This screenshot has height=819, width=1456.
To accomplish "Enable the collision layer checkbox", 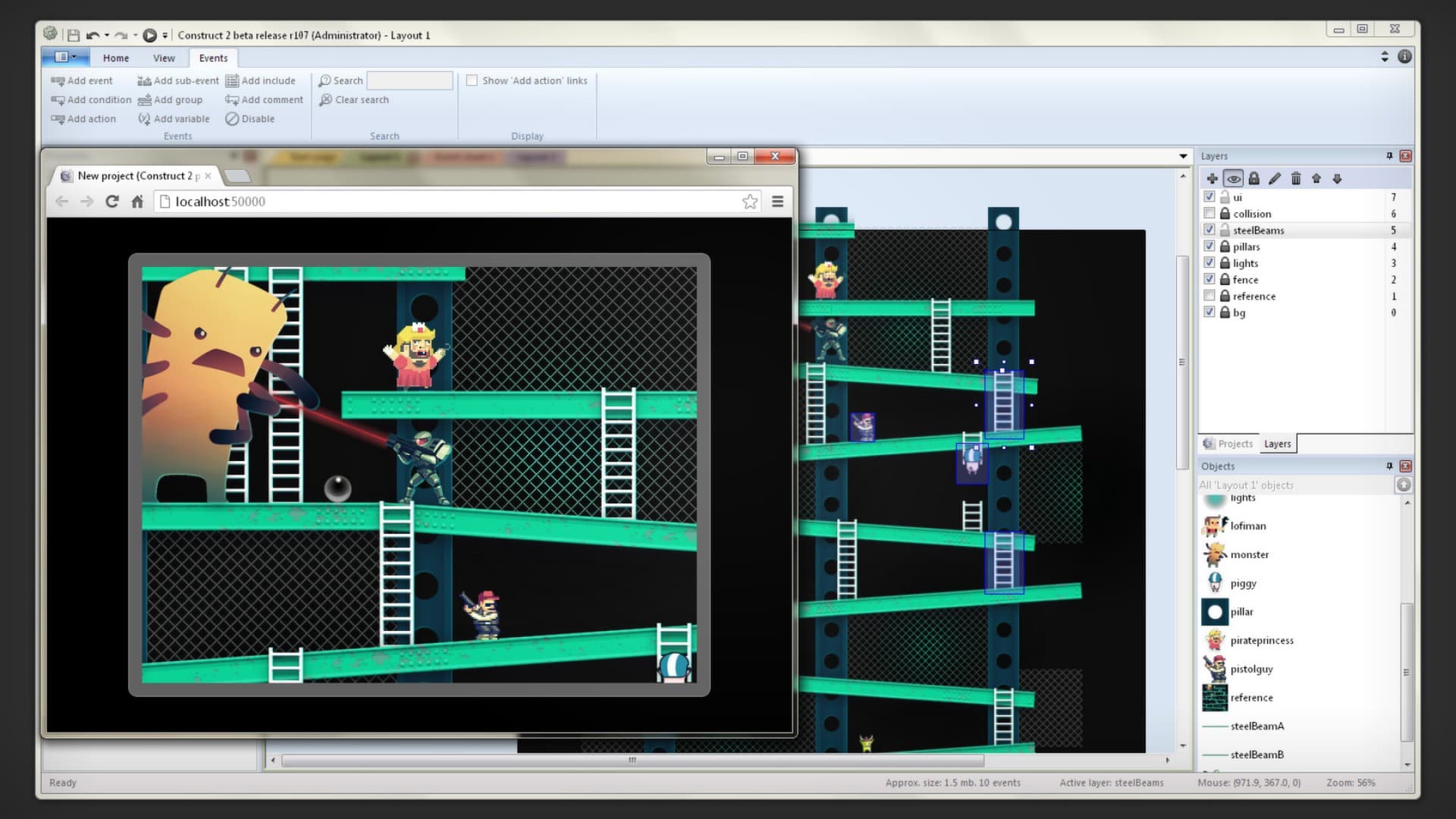I will pos(1210,213).
